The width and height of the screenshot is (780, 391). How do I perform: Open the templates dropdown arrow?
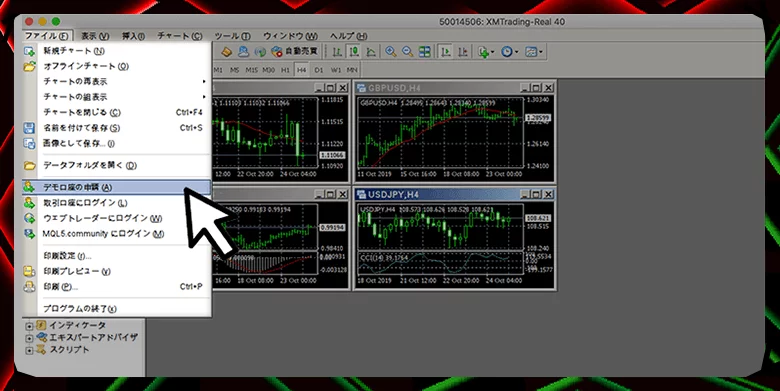(541, 52)
